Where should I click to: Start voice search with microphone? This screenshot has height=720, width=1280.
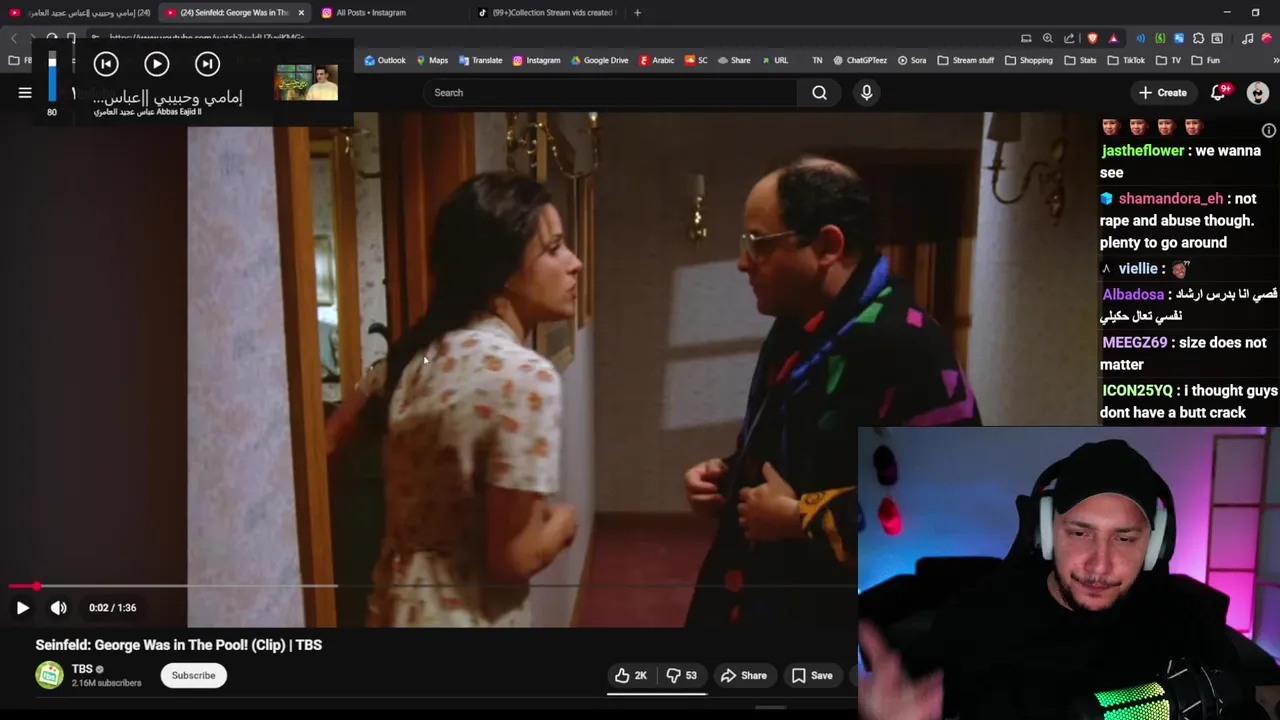pyautogui.click(x=866, y=93)
